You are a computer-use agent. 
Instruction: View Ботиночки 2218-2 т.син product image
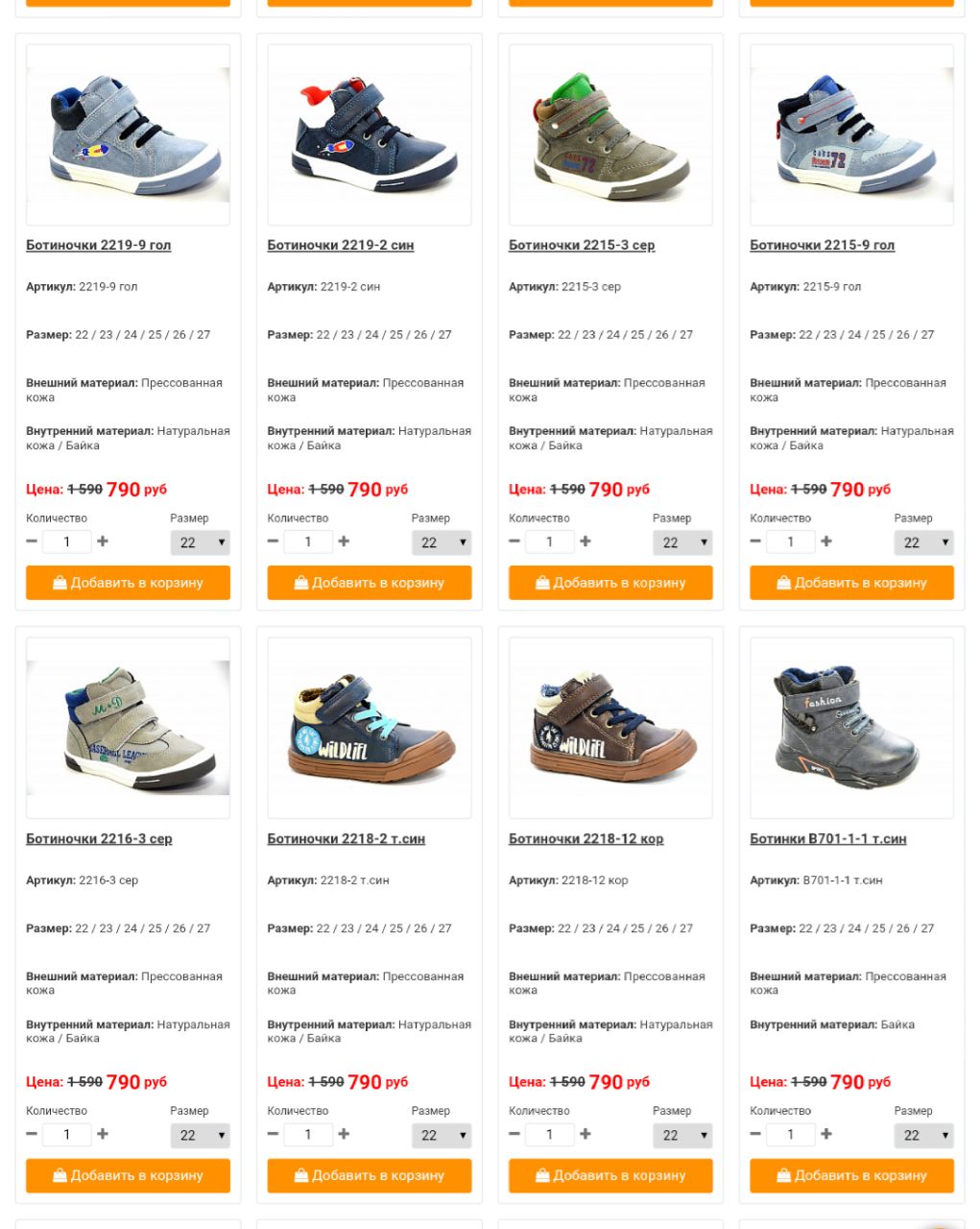click(370, 728)
